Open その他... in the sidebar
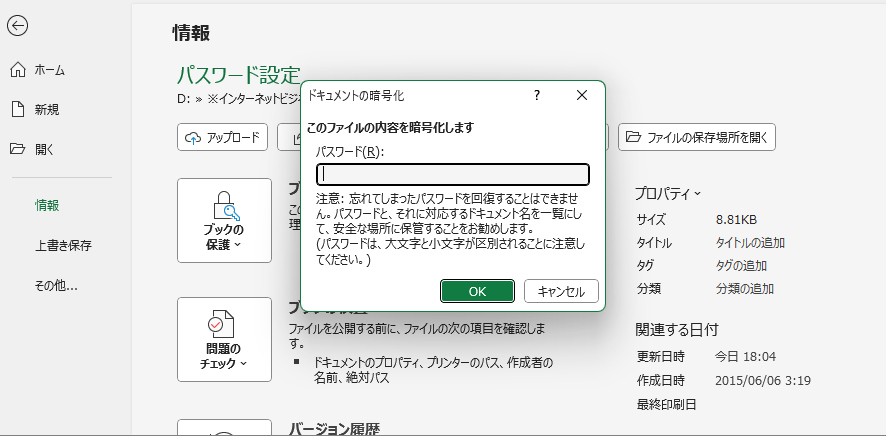The width and height of the screenshot is (886, 436). (x=56, y=285)
